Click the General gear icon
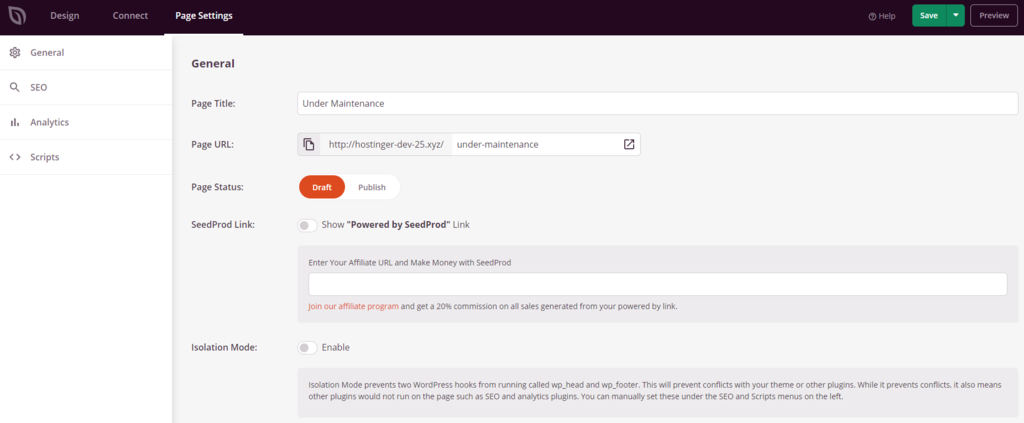Image resolution: width=1024 pixels, height=423 pixels. click(x=15, y=52)
